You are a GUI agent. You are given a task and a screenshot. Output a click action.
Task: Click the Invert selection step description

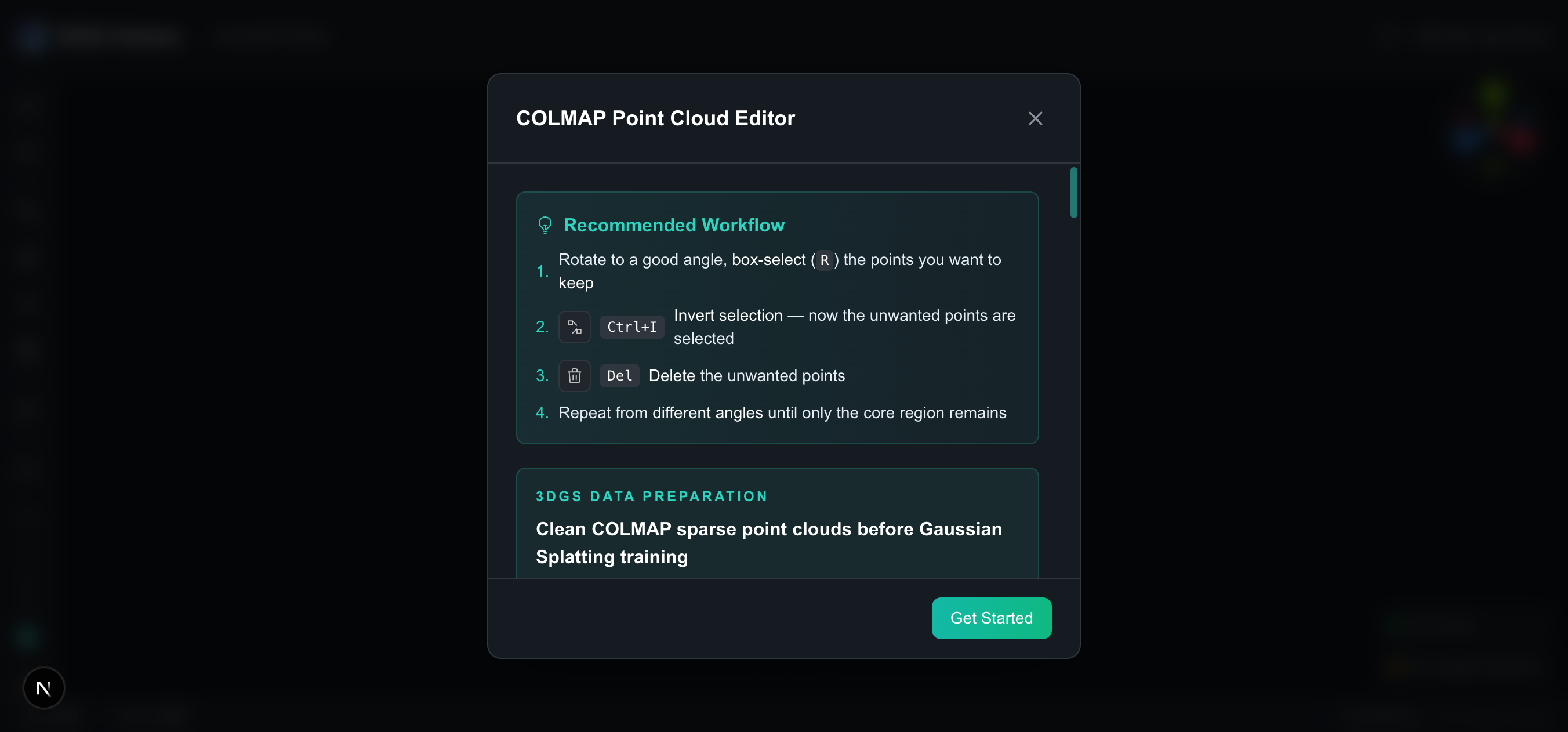point(844,327)
